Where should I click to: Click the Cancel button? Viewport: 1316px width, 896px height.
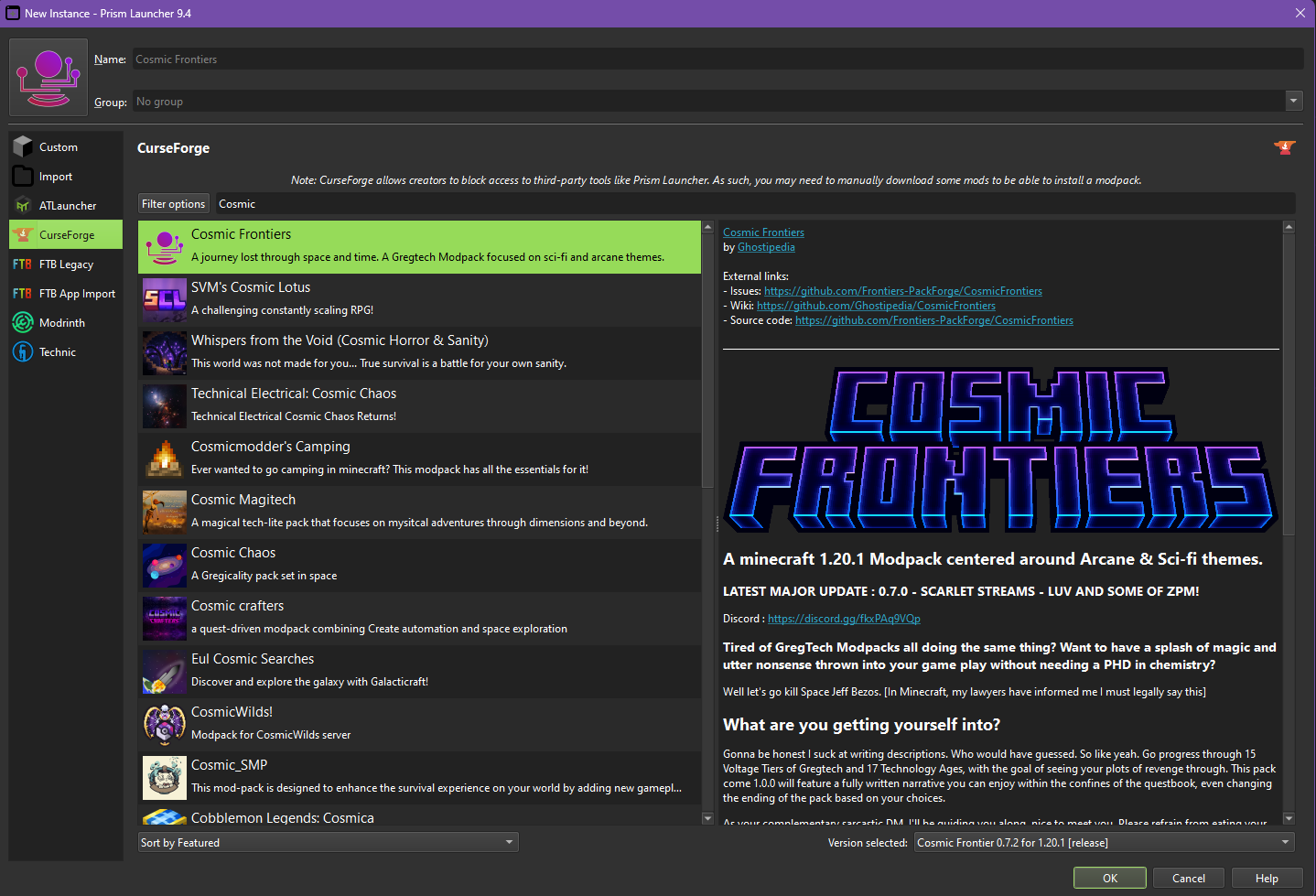[1189, 878]
